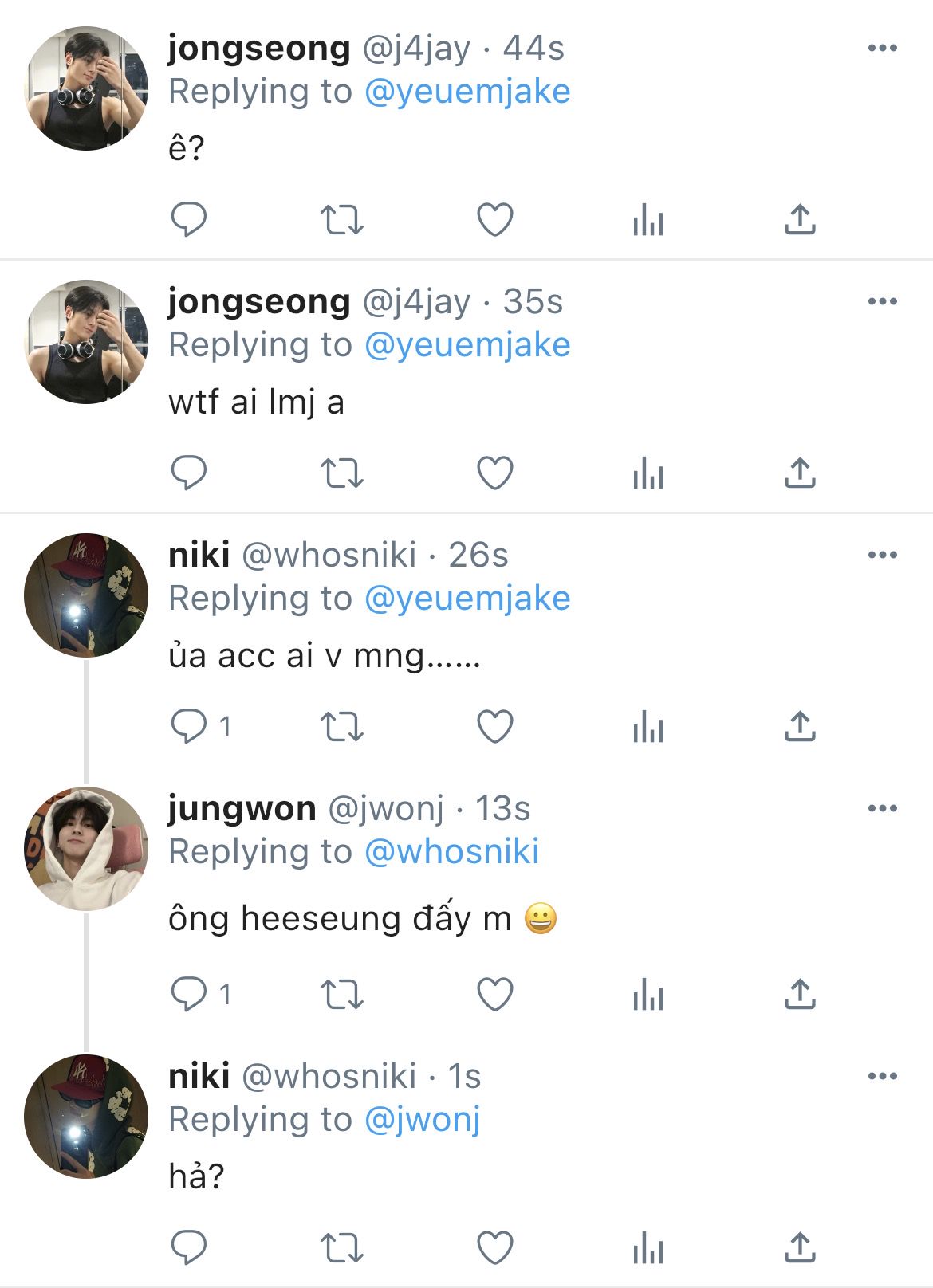This screenshot has height=1288, width=933.
Task: Open niki's avatar on the "hả?" tweet
Action: (86, 1117)
